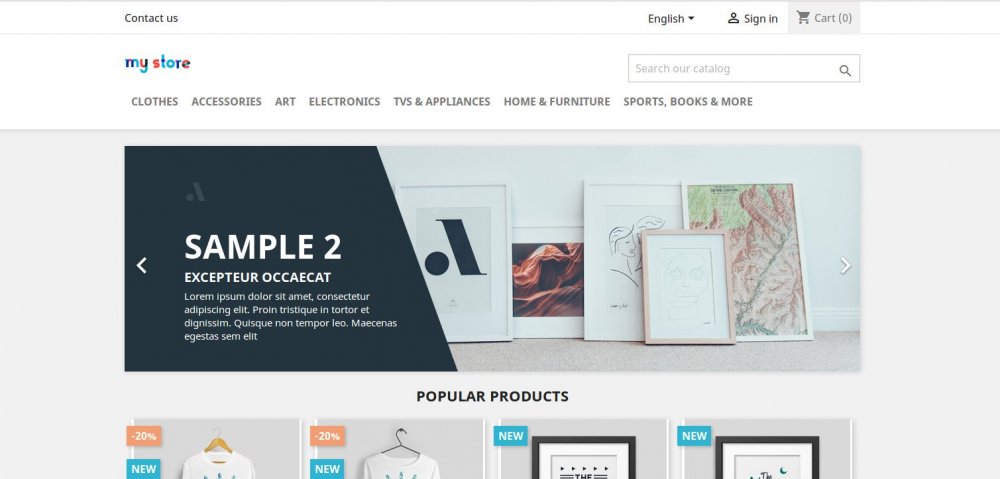Expand the Clothes category menu
Screen dimensions: 1000x479
coord(154,101)
